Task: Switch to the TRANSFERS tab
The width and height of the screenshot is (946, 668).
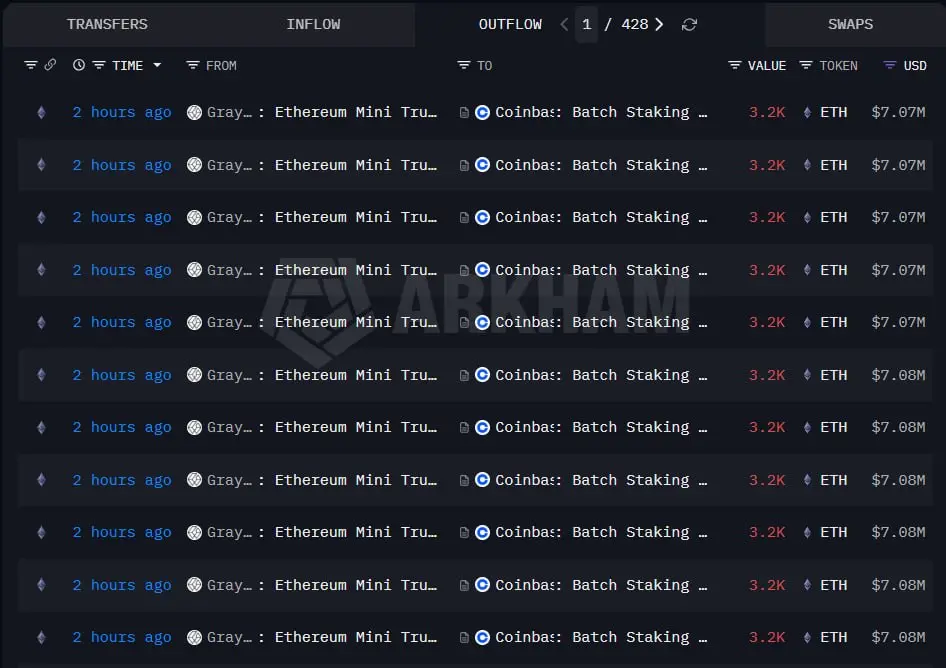Action: coord(107,24)
